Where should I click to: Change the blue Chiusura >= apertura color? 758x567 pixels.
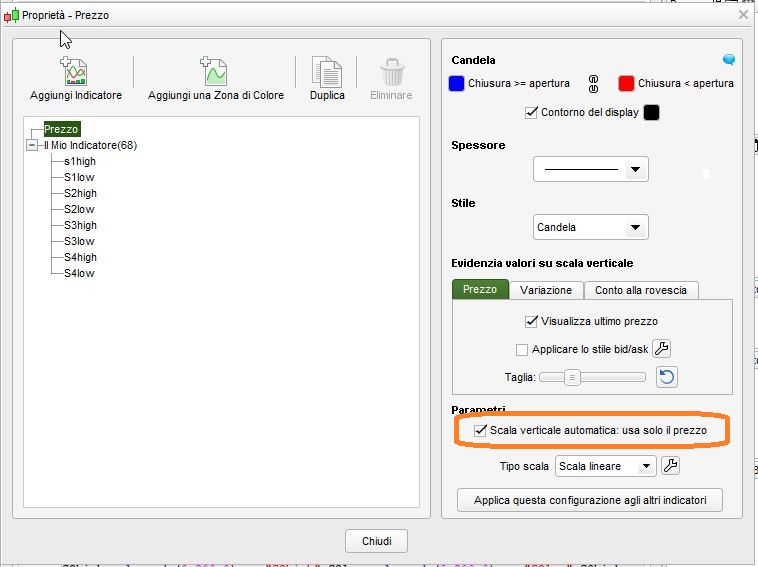click(x=456, y=84)
